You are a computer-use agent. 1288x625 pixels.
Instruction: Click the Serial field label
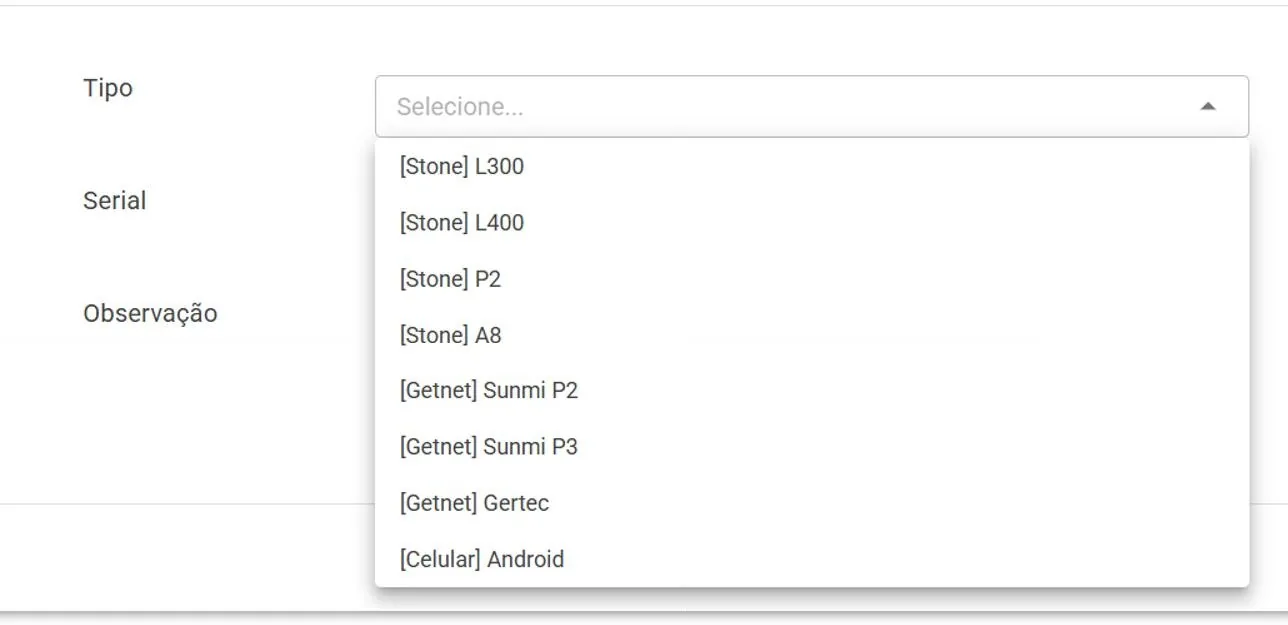(x=115, y=200)
